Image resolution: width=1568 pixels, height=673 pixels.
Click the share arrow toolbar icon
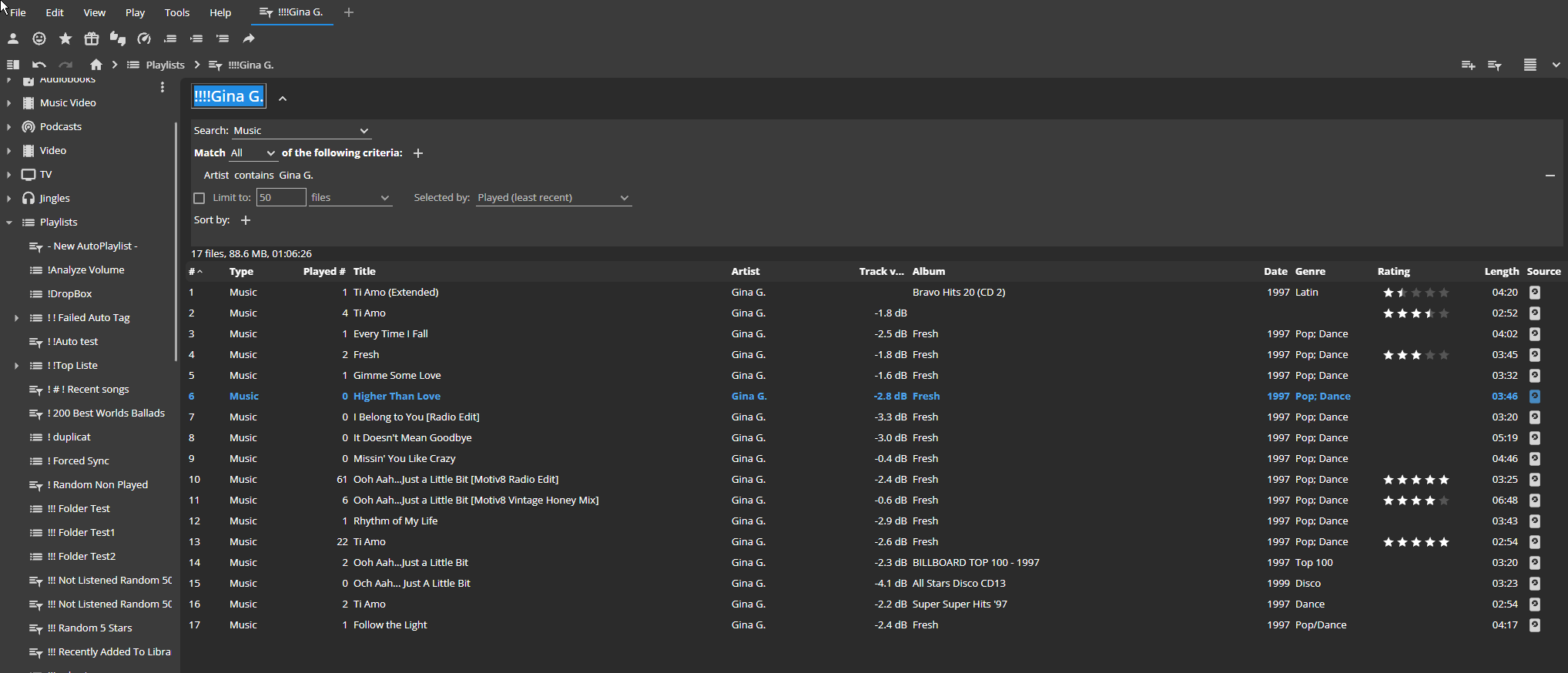pyautogui.click(x=249, y=39)
